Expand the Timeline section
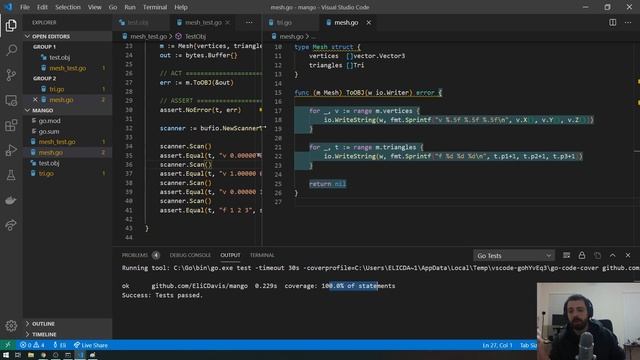The image size is (640, 360). coord(67,334)
